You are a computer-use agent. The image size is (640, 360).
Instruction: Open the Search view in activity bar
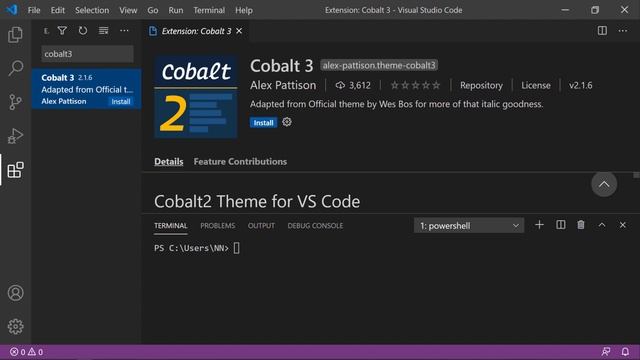tap(16, 68)
